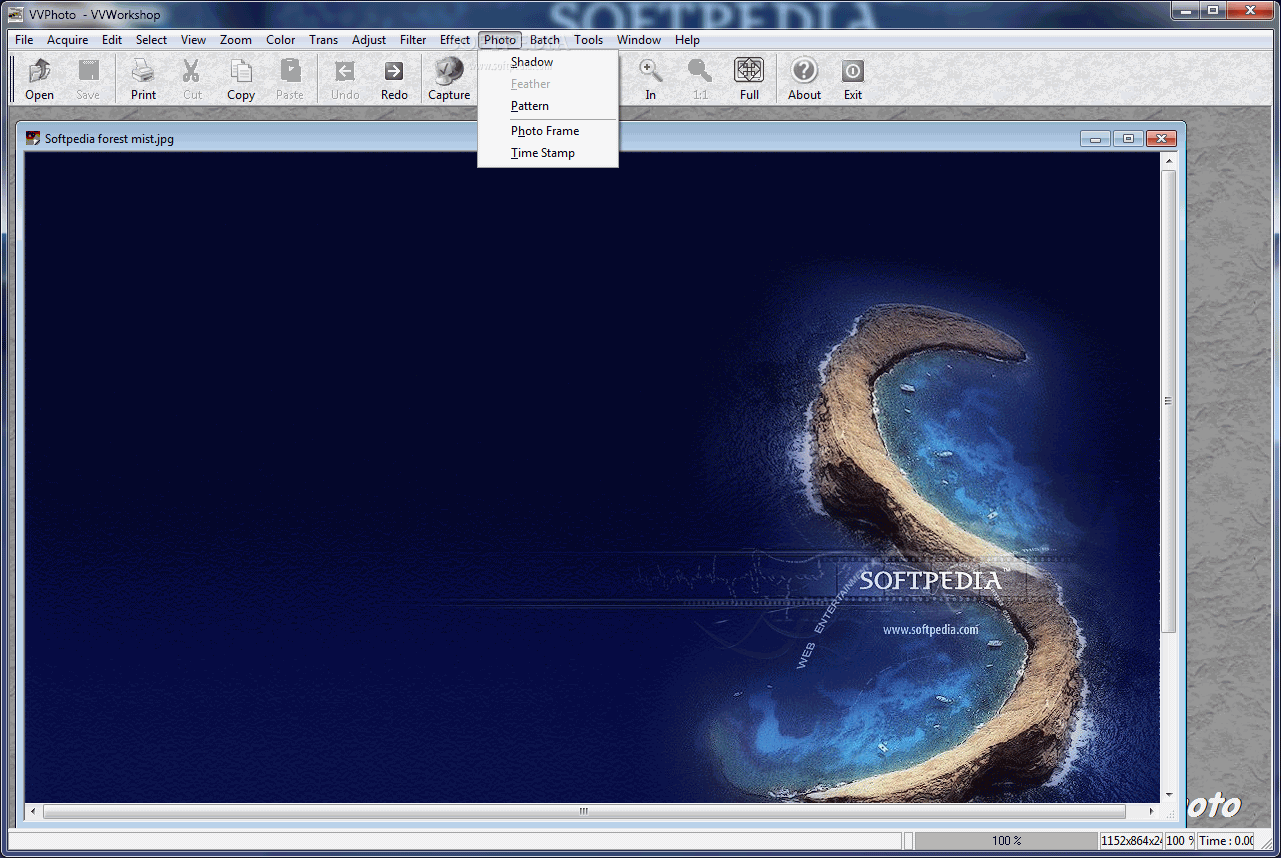Image resolution: width=1281 pixels, height=858 pixels.
Task: Open the Edit menu
Action: [112, 40]
